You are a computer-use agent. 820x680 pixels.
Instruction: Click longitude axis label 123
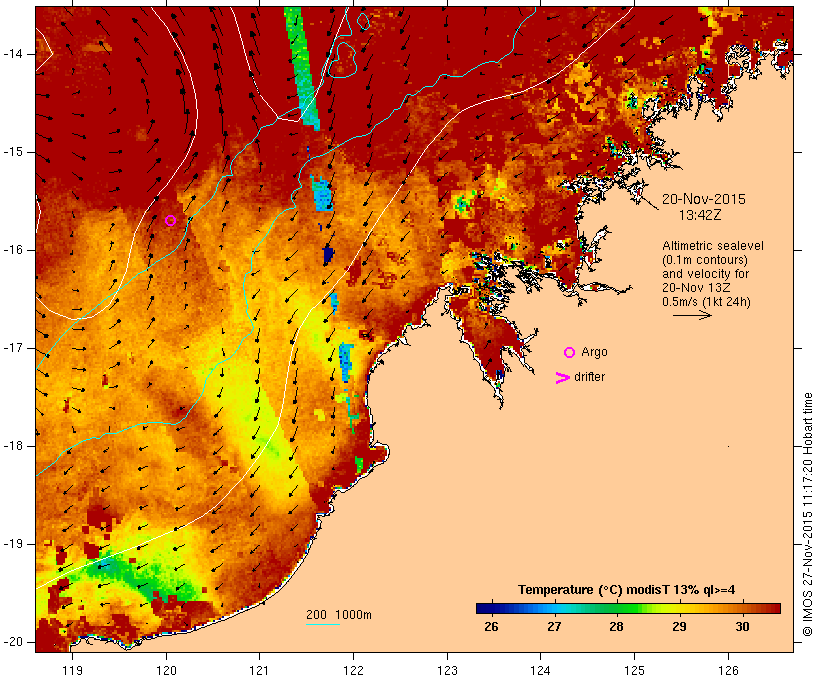click(x=447, y=671)
